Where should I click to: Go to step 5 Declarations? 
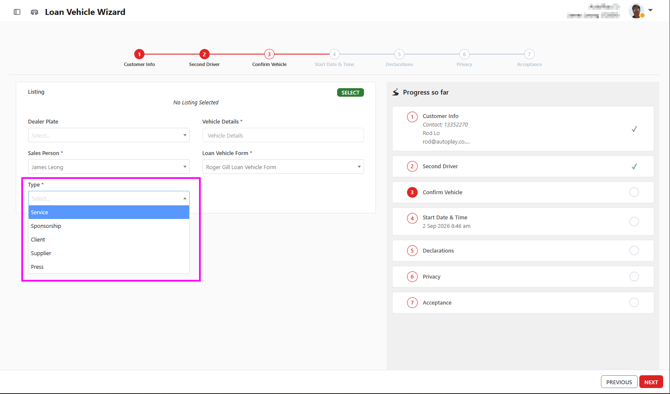pos(399,54)
